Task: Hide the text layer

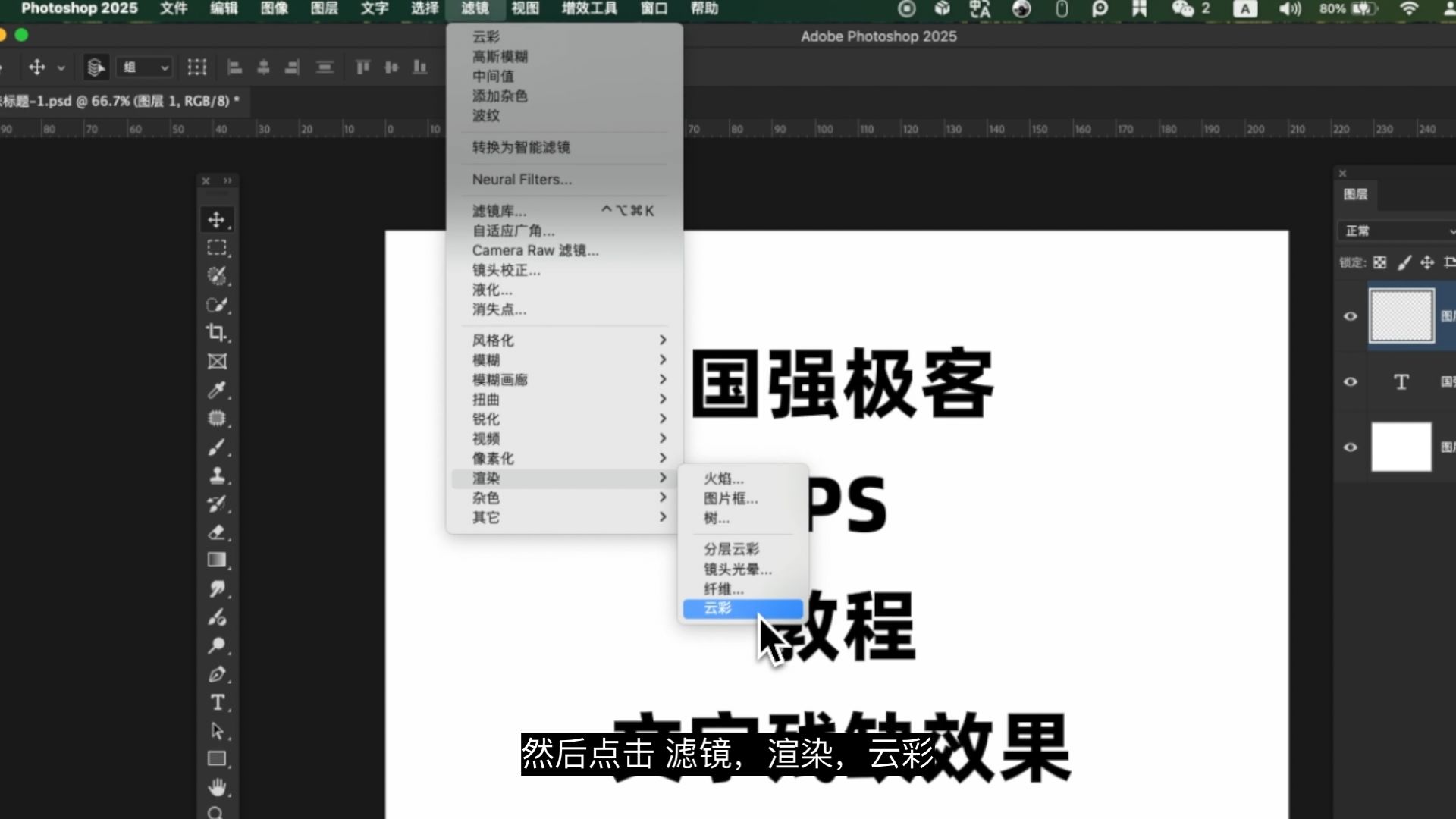Action: tap(1351, 381)
